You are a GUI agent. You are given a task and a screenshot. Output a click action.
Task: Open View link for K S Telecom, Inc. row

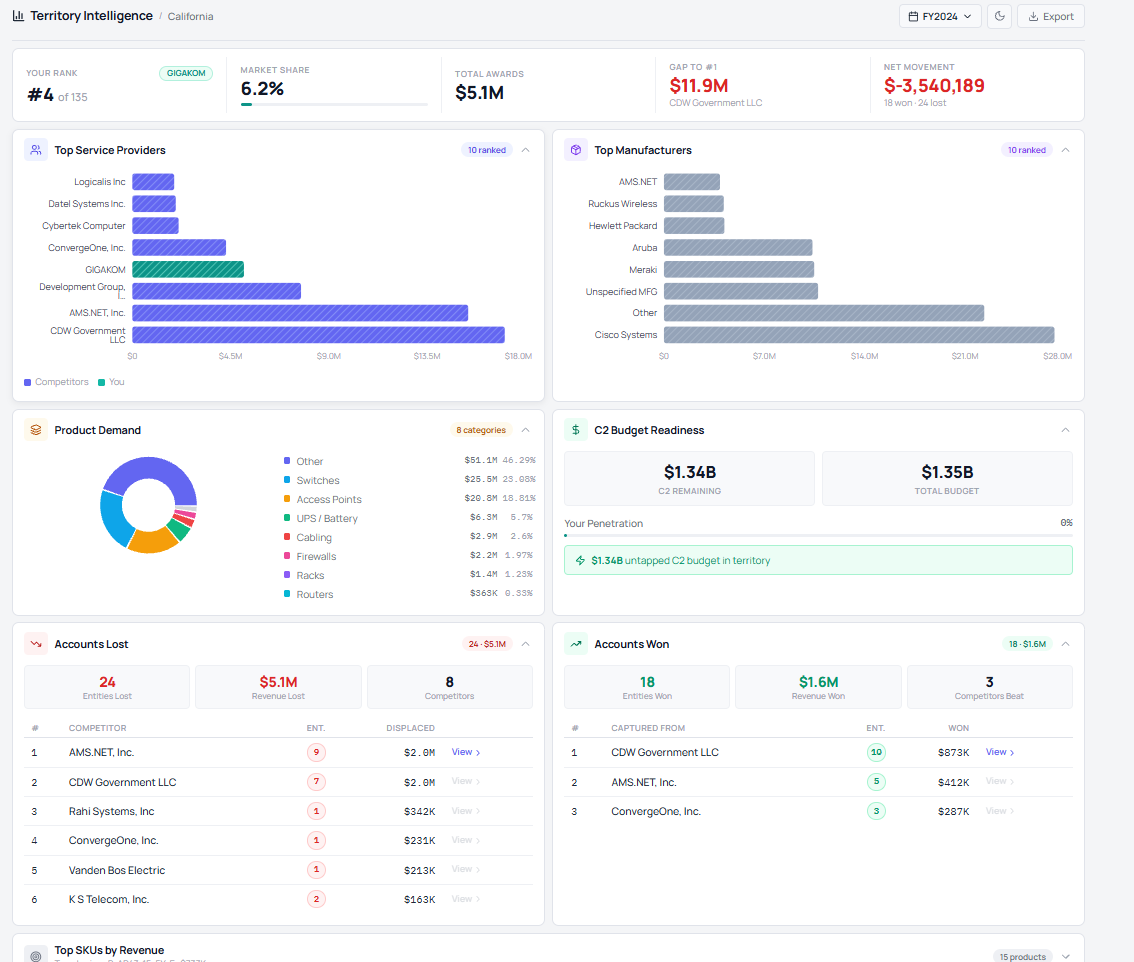point(466,899)
